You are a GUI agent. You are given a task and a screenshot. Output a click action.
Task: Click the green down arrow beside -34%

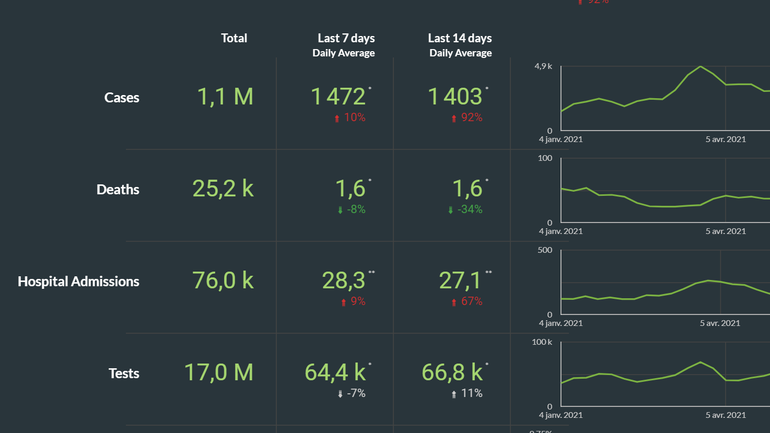452,210
